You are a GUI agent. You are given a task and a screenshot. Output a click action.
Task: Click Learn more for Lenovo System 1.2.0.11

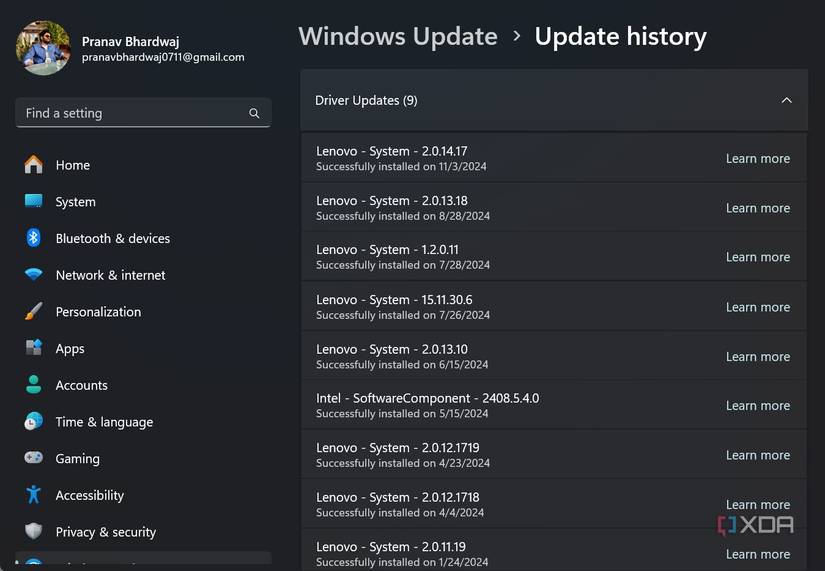(x=757, y=257)
